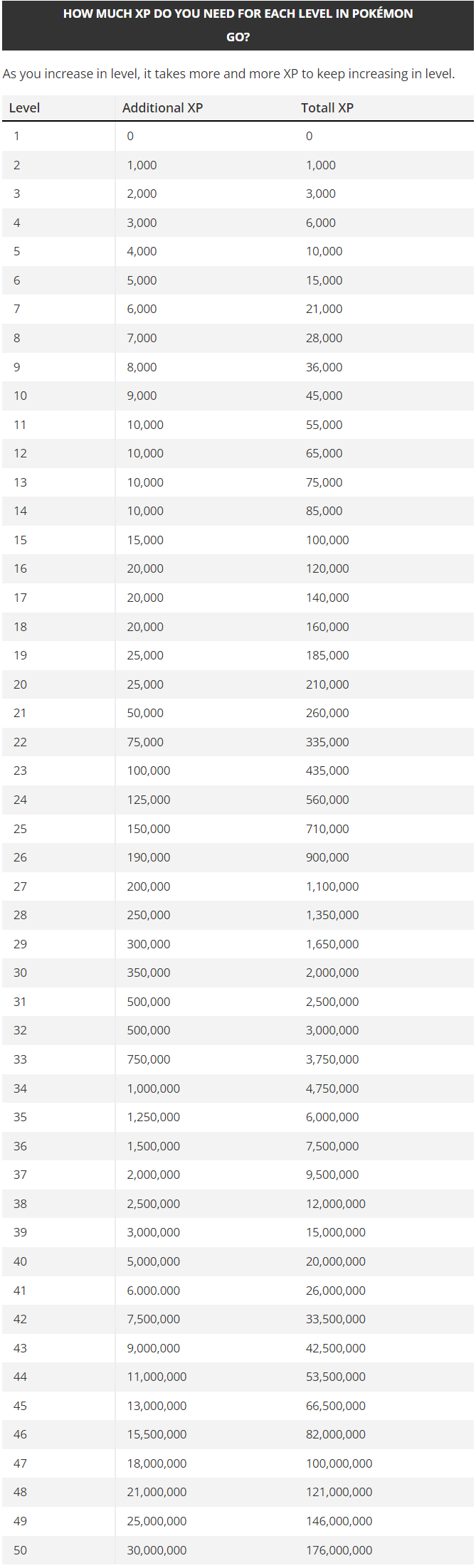This screenshot has height=1568, width=476.
Task: Click Additional XP 190,000 cell
Action: (x=149, y=857)
